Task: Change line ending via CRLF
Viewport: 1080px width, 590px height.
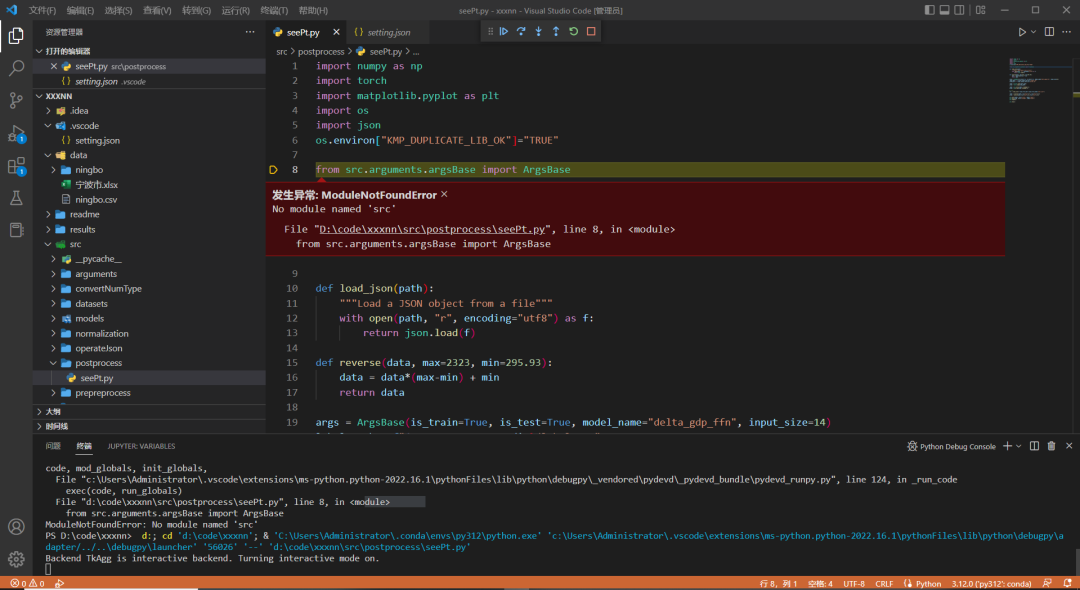Action: coord(884,584)
